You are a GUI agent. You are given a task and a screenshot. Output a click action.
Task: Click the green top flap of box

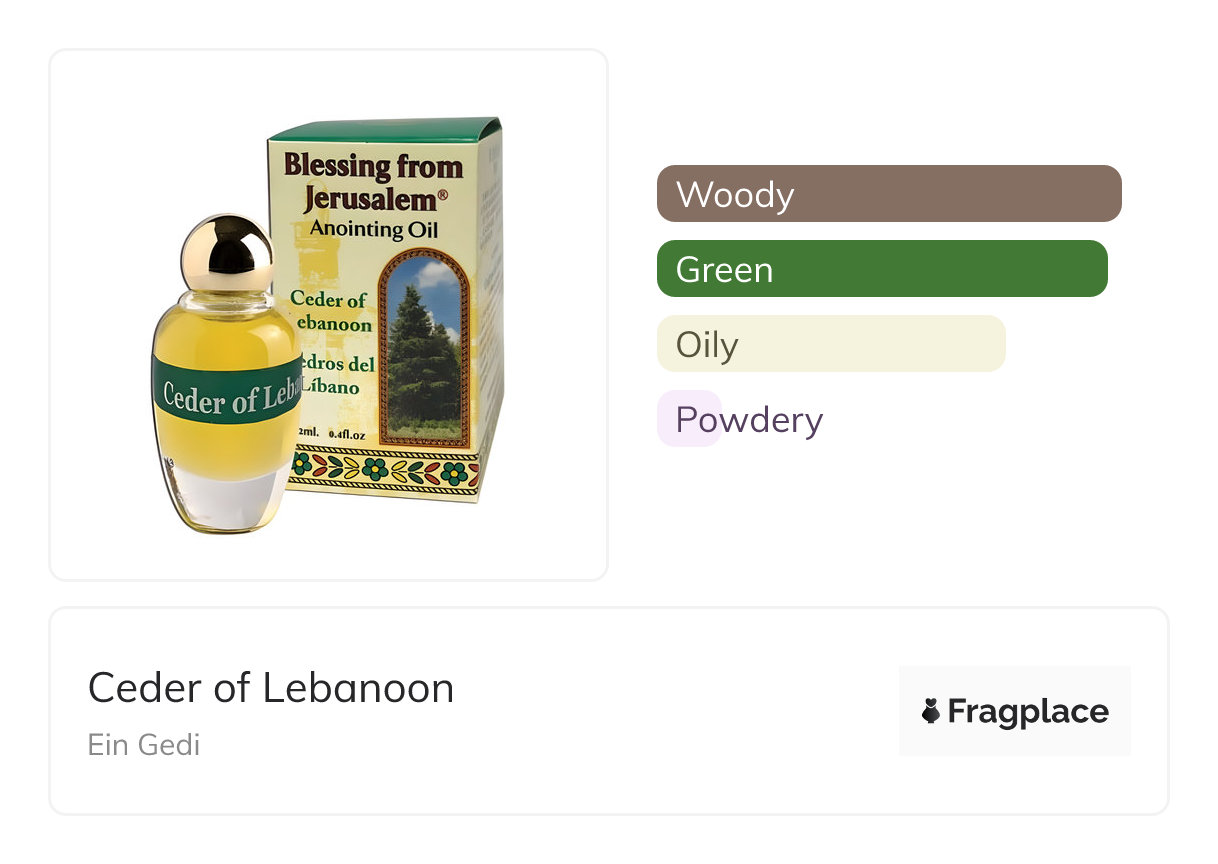386,130
